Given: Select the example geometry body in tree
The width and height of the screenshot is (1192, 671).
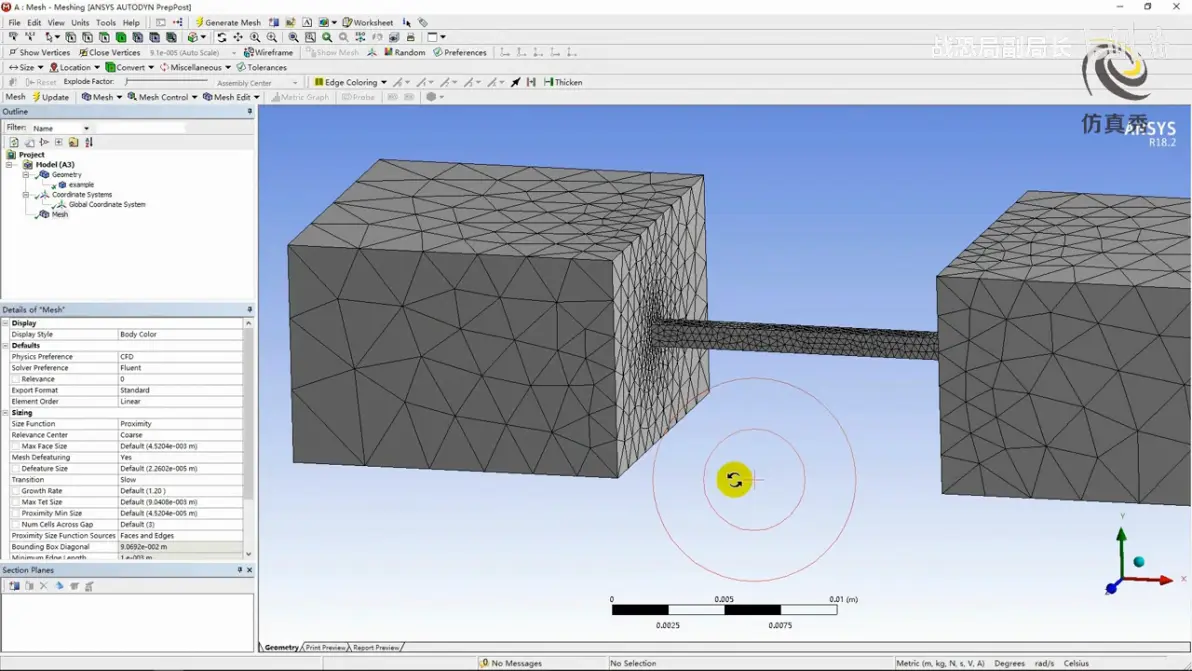Looking at the screenshot, I should pyautogui.click(x=81, y=185).
